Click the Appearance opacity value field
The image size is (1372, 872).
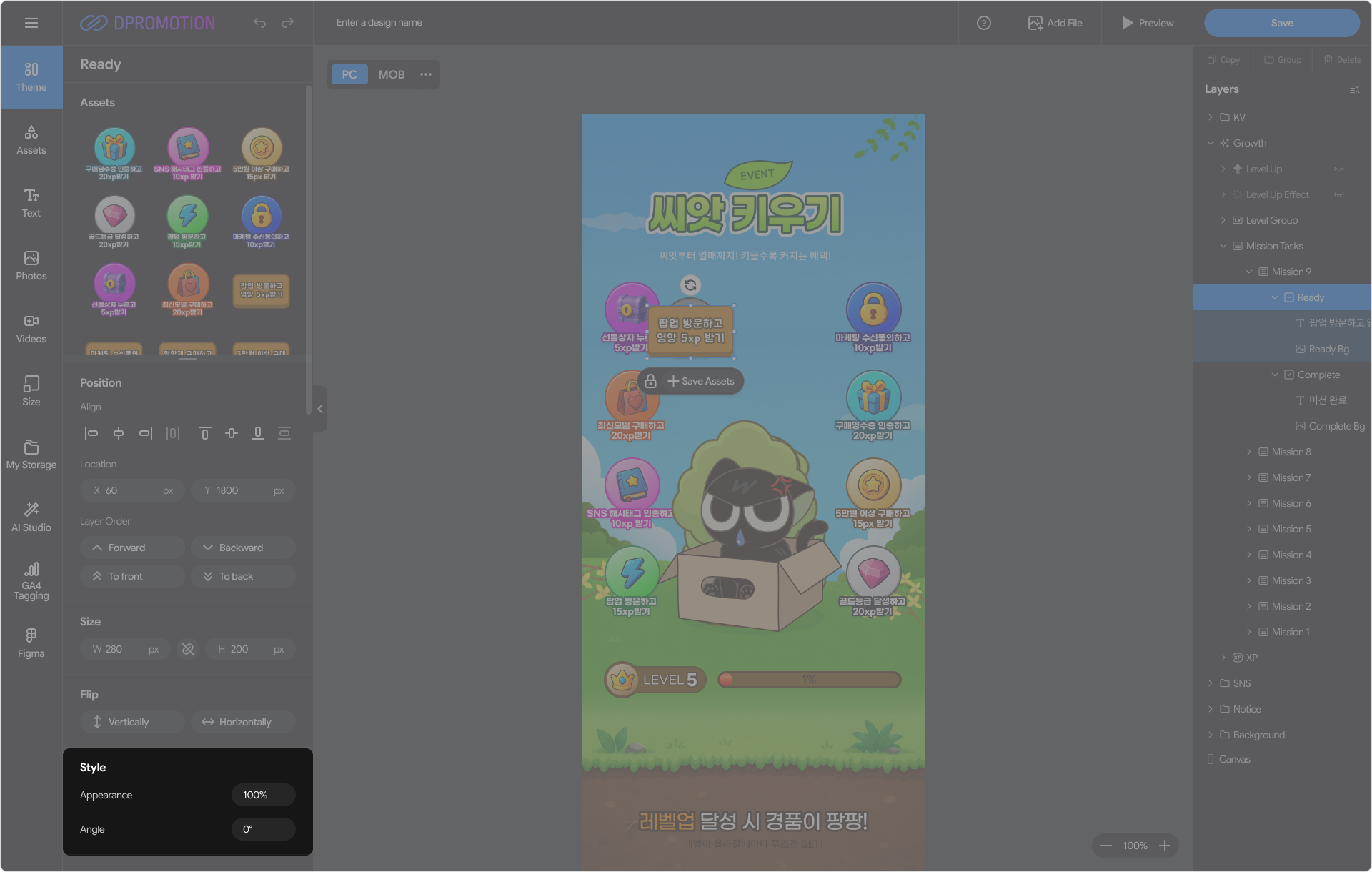click(x=264, y=795)
